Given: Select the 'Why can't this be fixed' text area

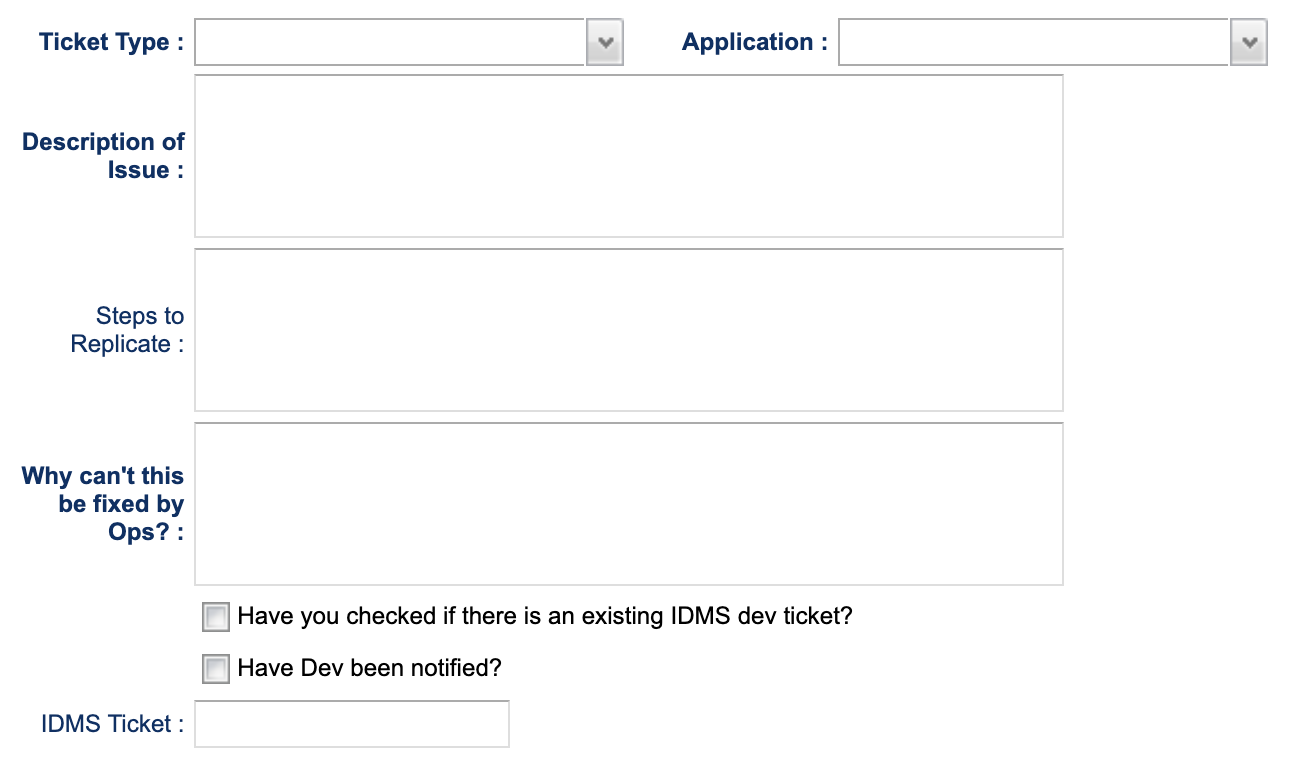Looking at the screenshot, I should click(628, 504).
